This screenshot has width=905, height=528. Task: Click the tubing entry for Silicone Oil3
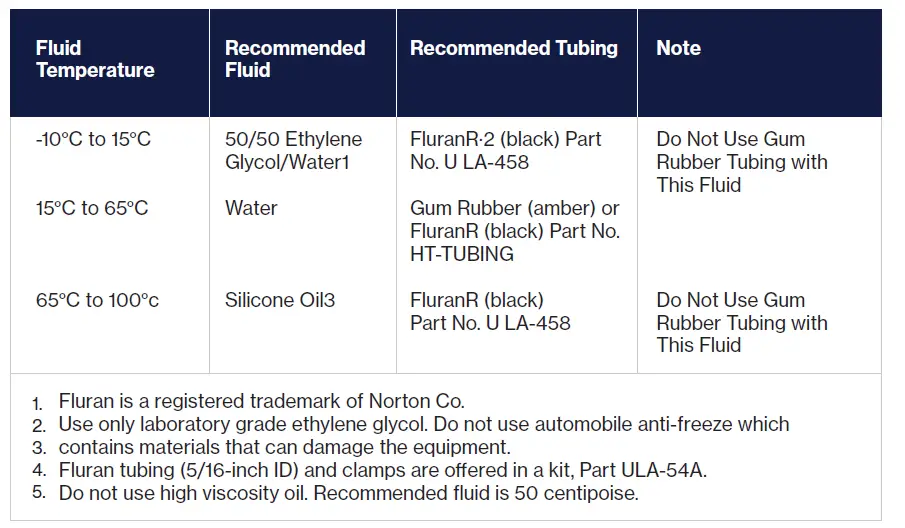coord(490,311)
